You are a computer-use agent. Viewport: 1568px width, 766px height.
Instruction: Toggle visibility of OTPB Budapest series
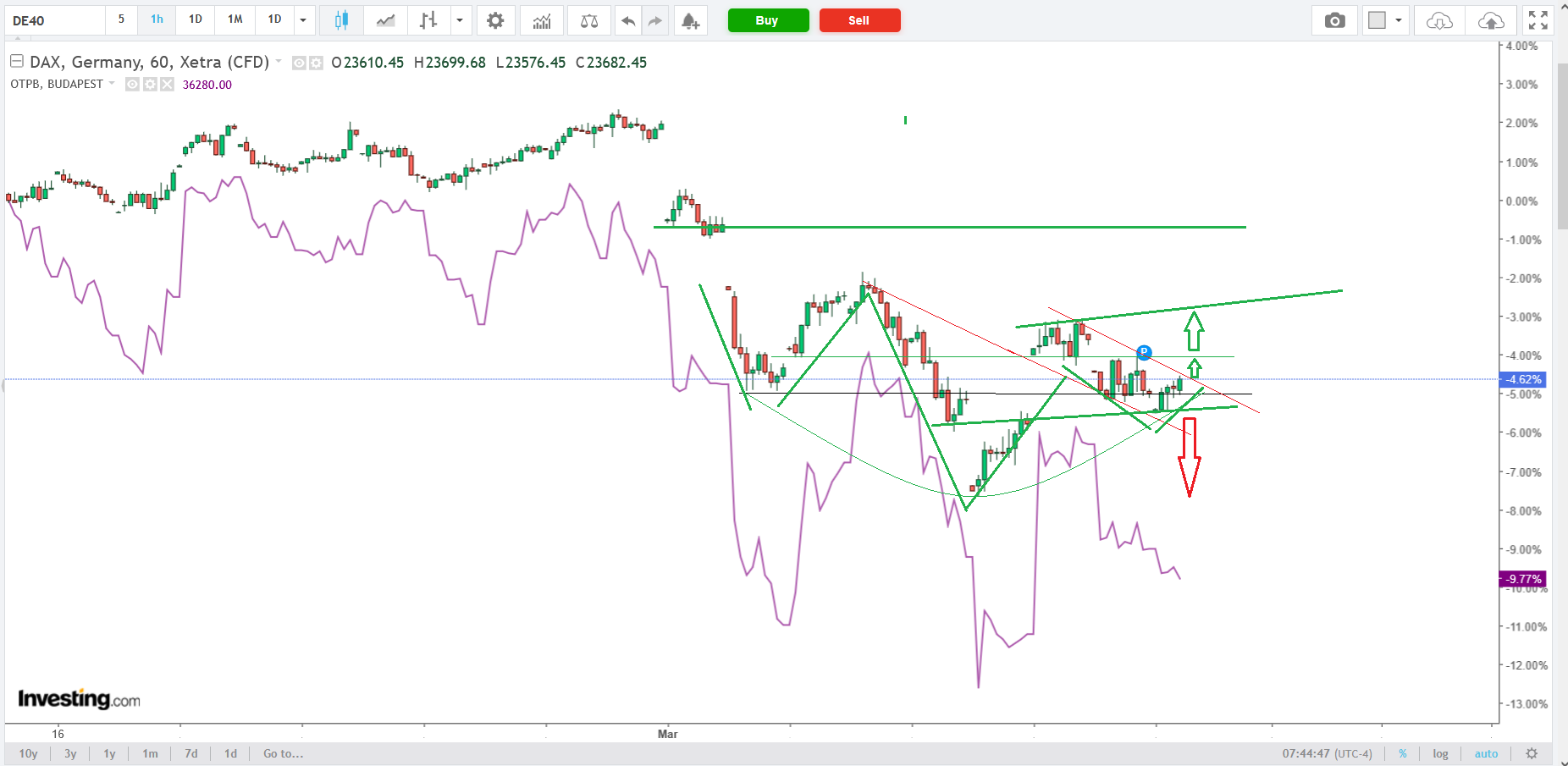click(x=133, y=84)
